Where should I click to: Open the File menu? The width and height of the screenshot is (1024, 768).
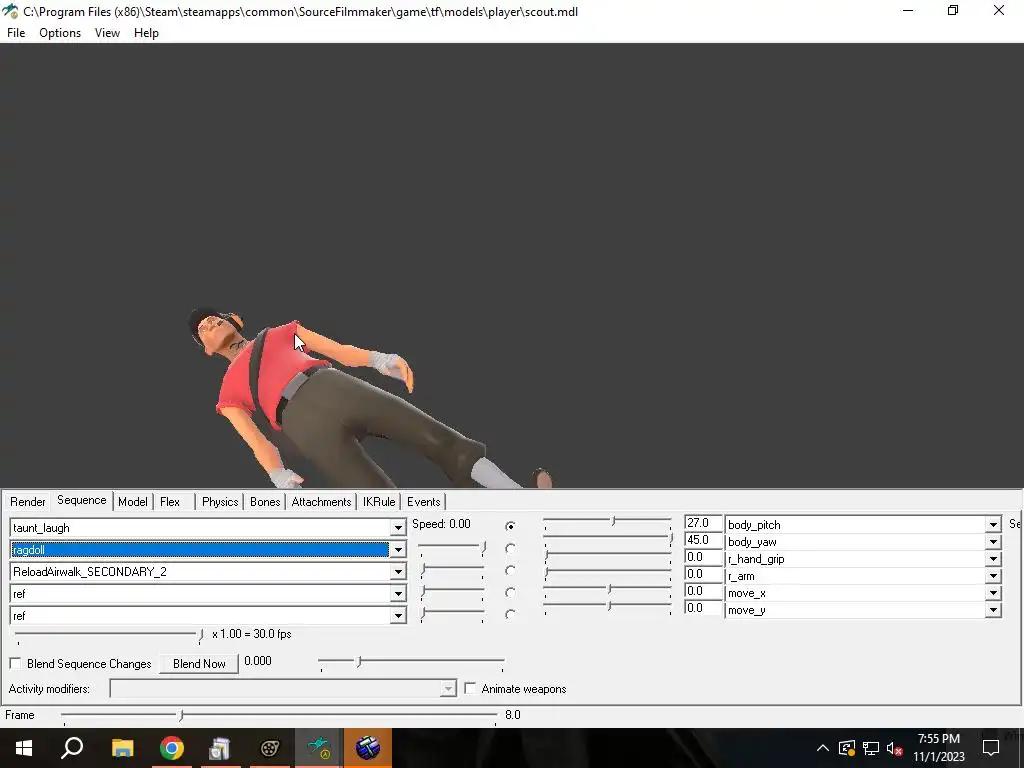pyautogui.click(x=16, y=33)
